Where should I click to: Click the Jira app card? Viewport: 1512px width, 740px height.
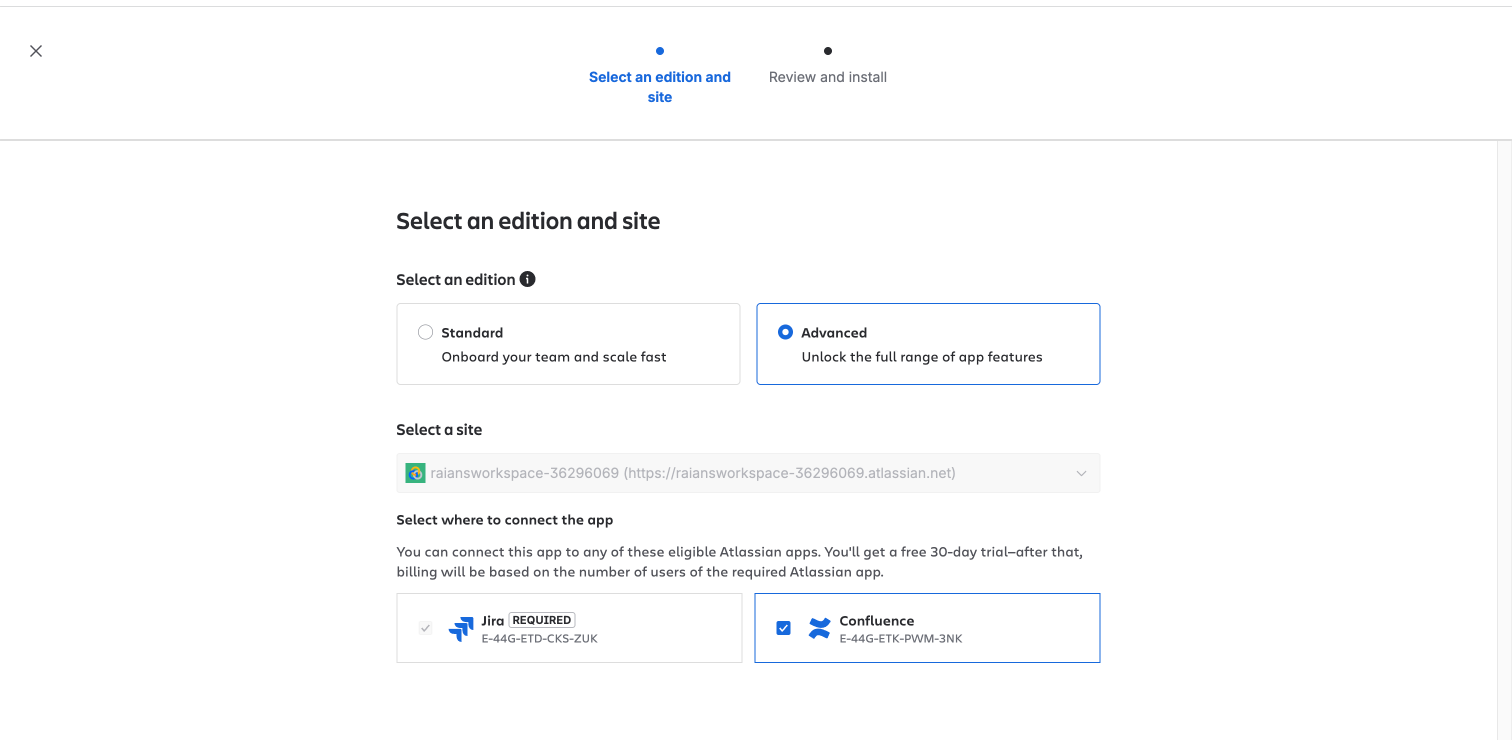point(568,628)
